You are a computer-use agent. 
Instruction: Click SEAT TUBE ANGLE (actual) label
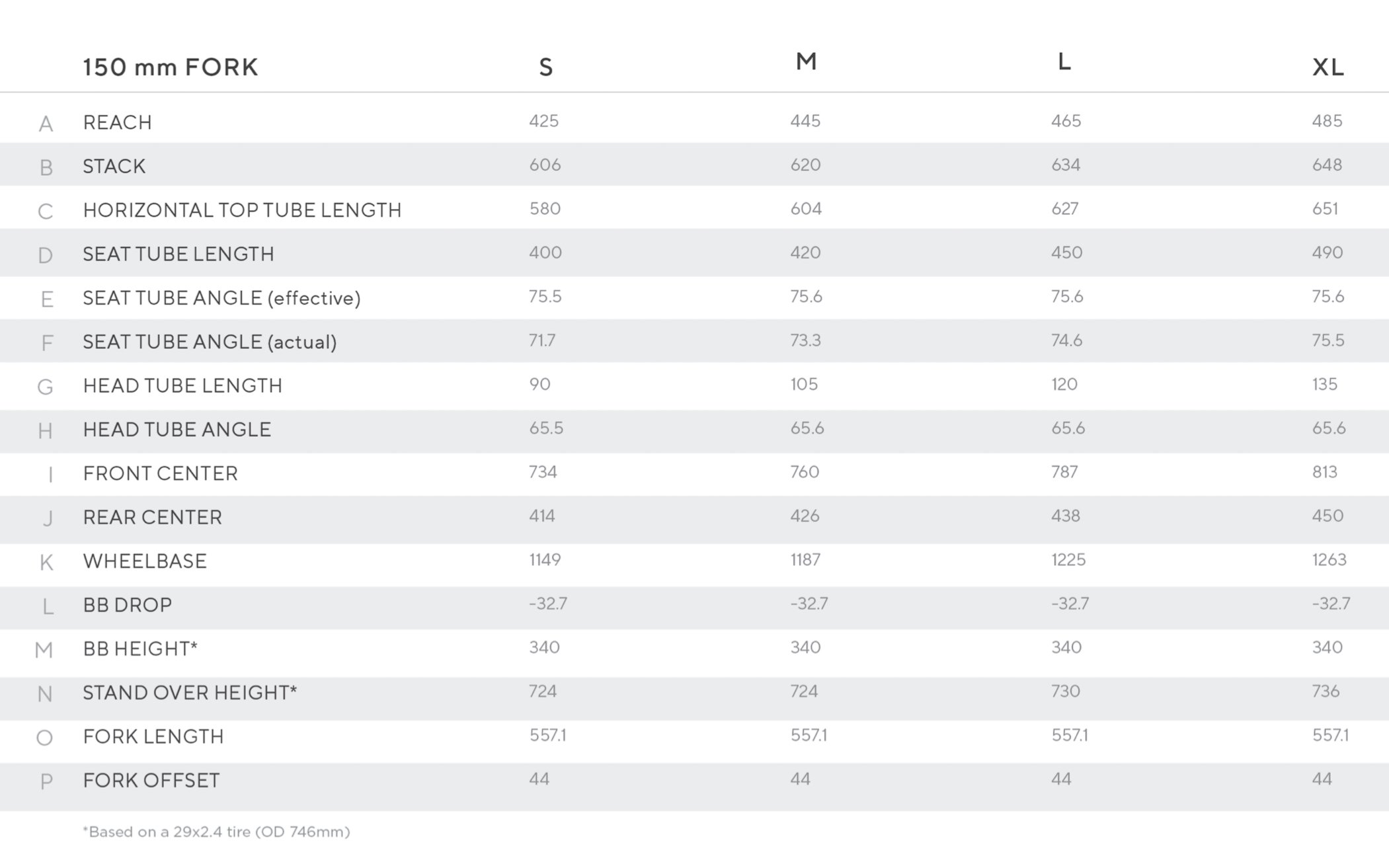tap(210, 342)
